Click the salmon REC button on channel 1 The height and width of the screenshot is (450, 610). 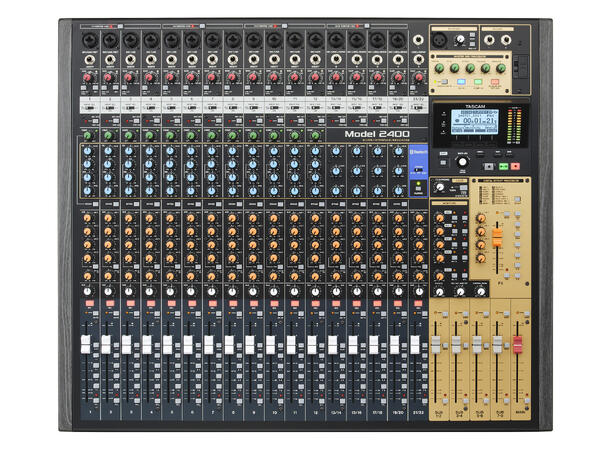(x=89, y=303)
